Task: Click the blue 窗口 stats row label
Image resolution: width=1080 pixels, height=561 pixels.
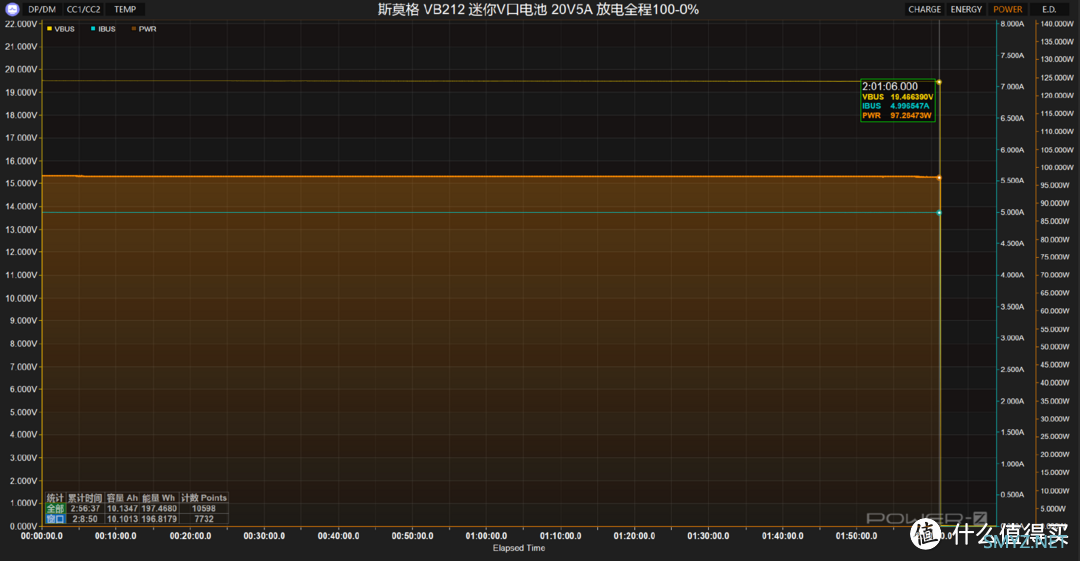Action: coord(55,519)
